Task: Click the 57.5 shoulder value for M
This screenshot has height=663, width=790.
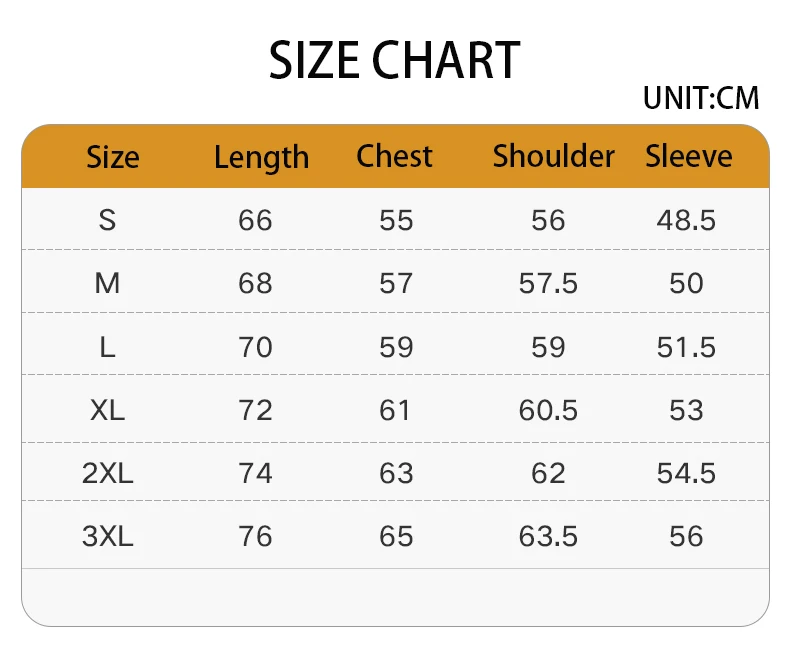Action: tap(548, 283)
